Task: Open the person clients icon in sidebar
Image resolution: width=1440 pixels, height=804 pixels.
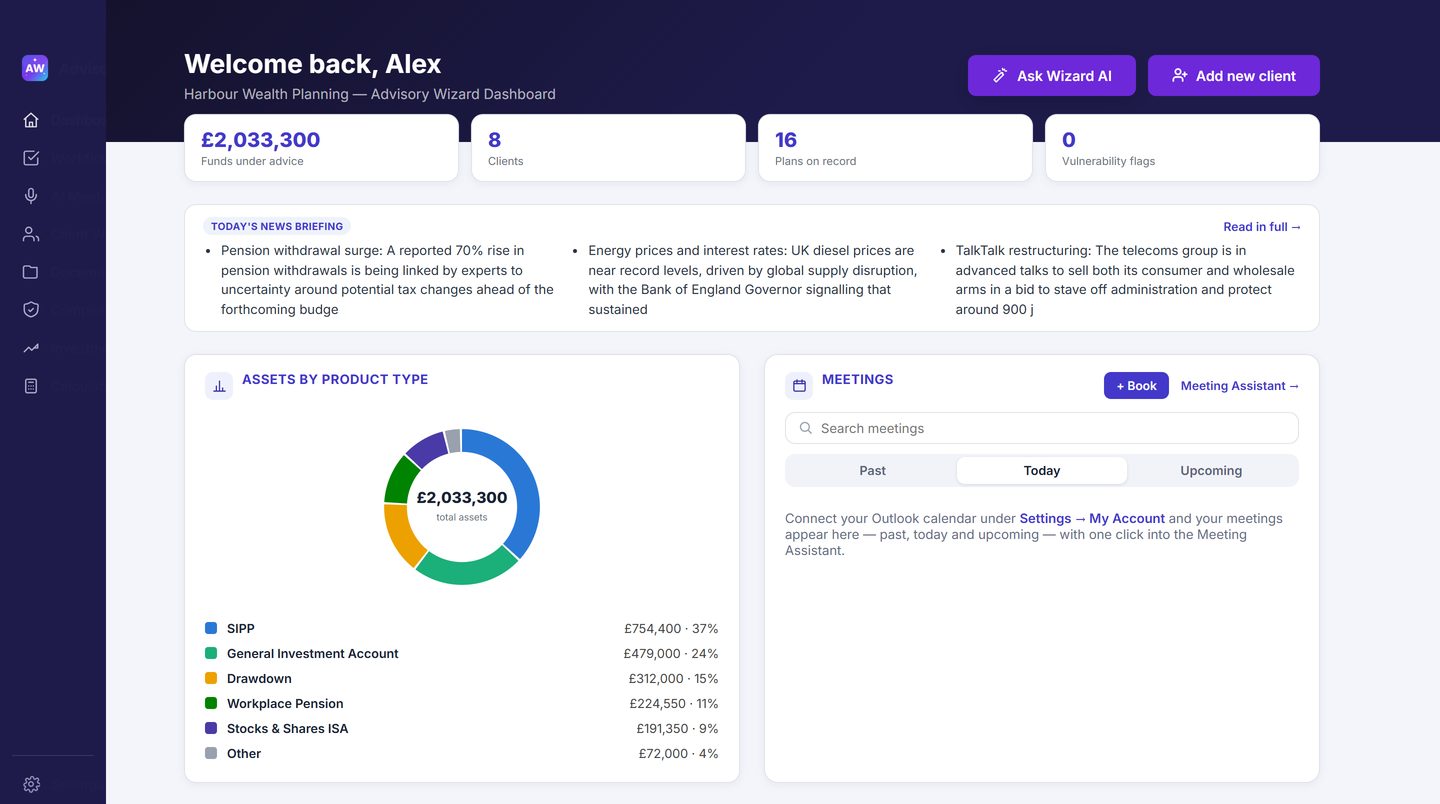Action: (x=31, y=234)
